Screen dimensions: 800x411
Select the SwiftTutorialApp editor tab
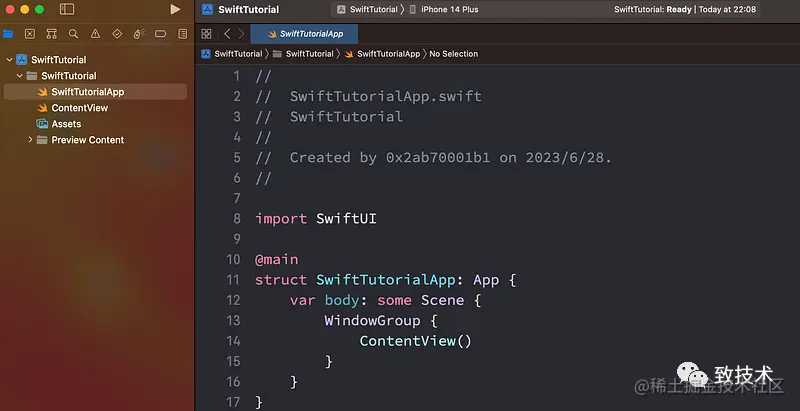(304, 34)
